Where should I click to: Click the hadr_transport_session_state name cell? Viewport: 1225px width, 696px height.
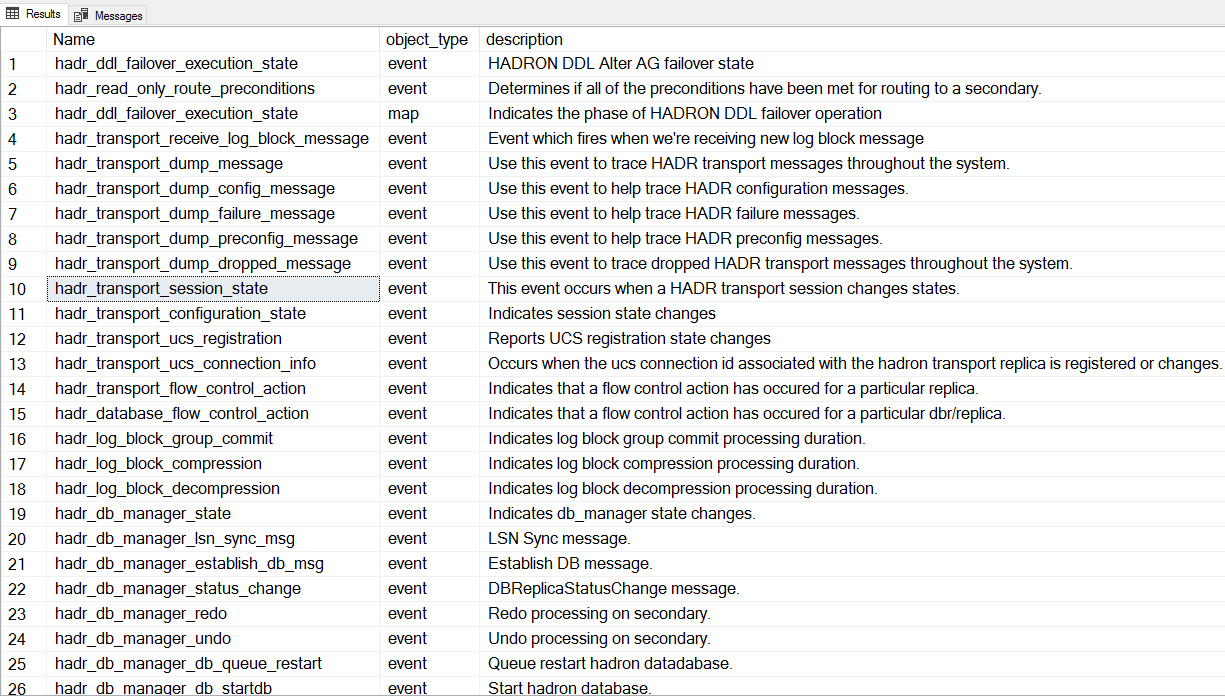tap(162, 289)
